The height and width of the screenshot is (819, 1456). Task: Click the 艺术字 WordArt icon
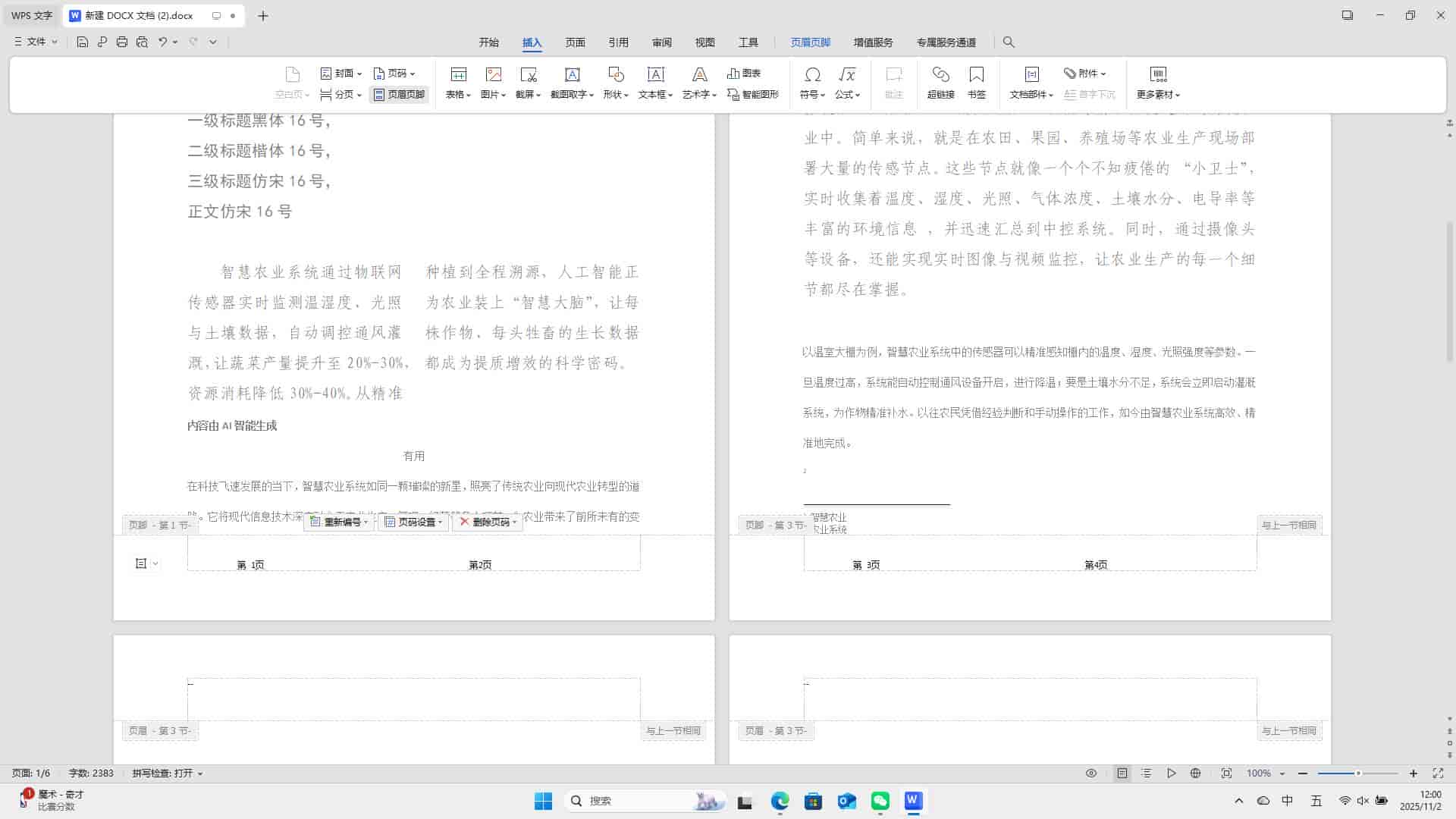[x=699, y=74]
